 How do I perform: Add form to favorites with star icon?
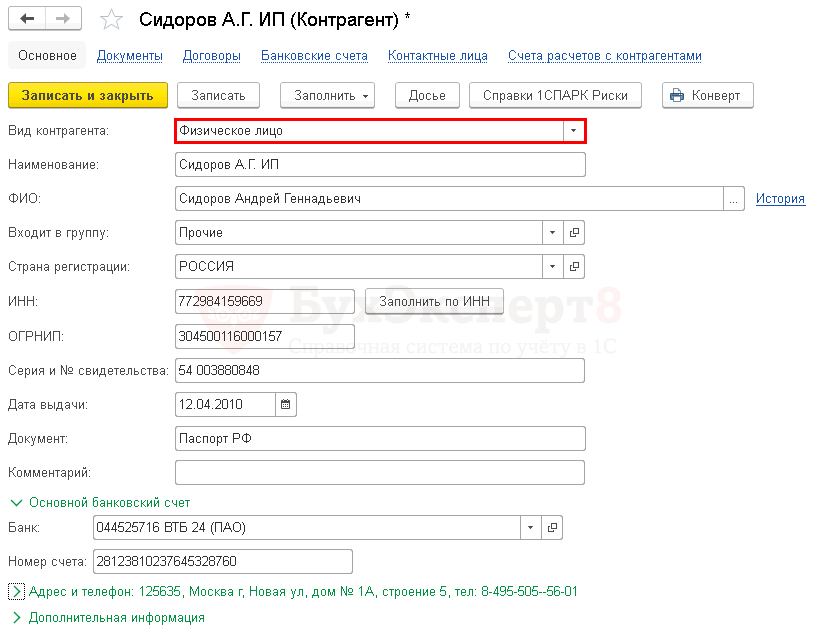click(112, 20)
